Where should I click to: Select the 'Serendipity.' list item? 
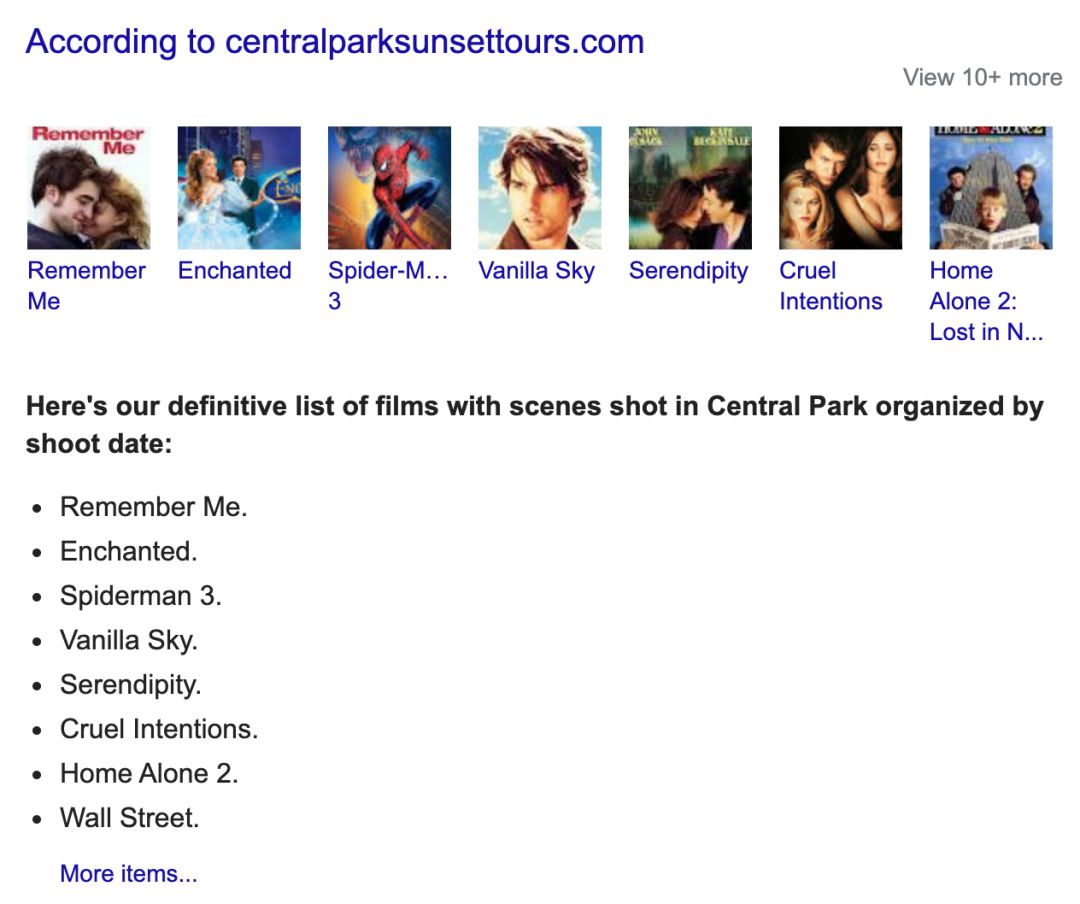click(131, 685)
